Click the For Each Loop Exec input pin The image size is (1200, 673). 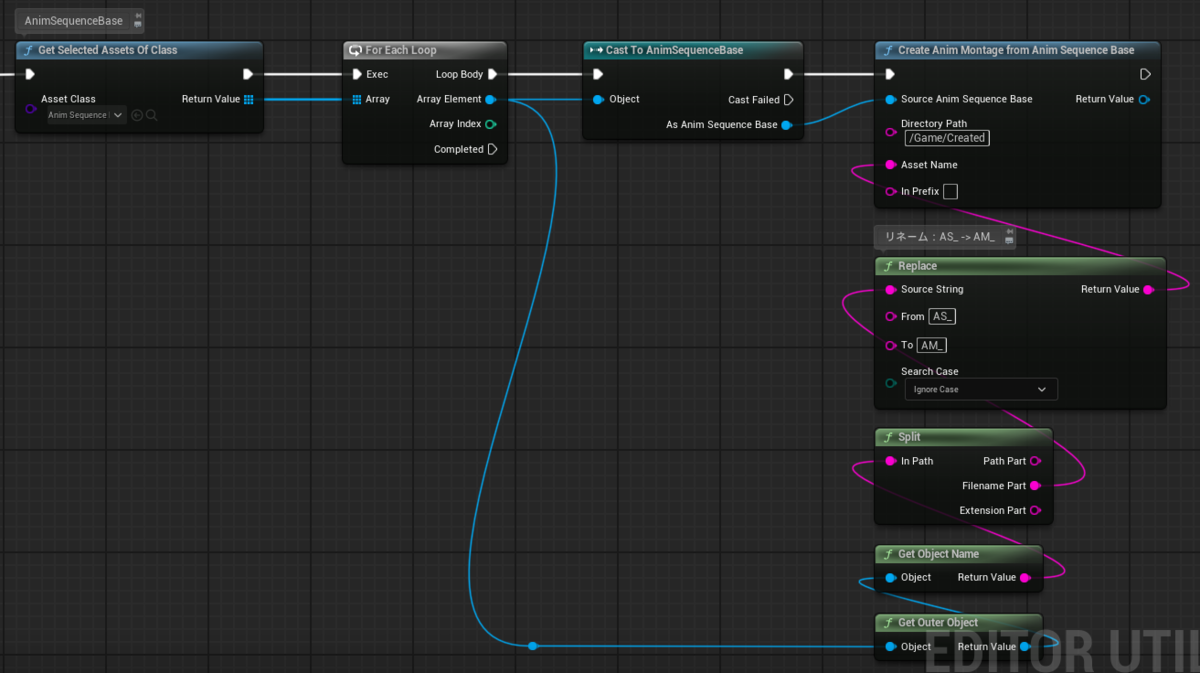pos(357,74)
